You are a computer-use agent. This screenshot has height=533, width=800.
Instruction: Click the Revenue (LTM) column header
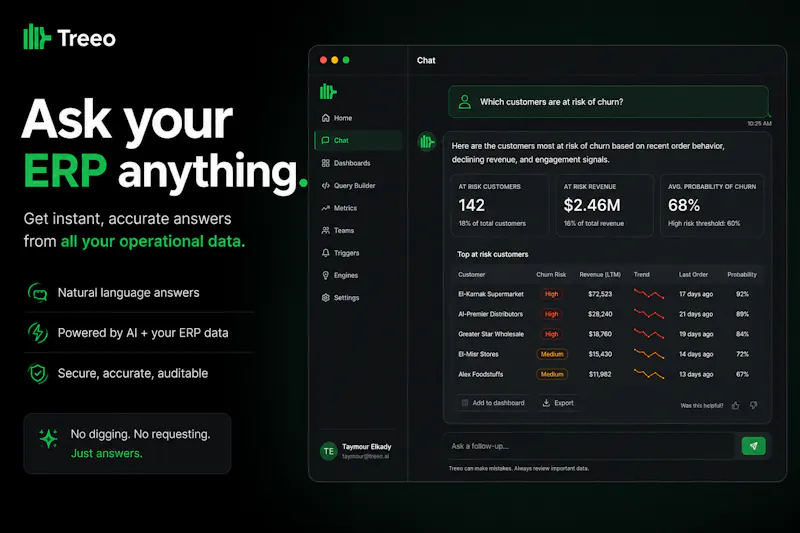[600, 274]
